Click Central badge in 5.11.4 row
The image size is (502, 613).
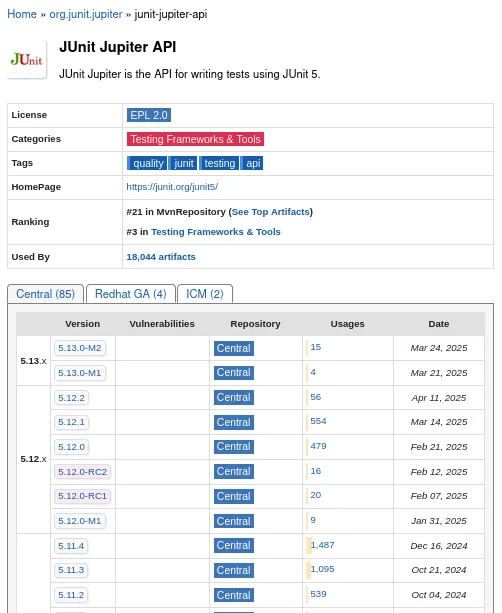[234, 546]
